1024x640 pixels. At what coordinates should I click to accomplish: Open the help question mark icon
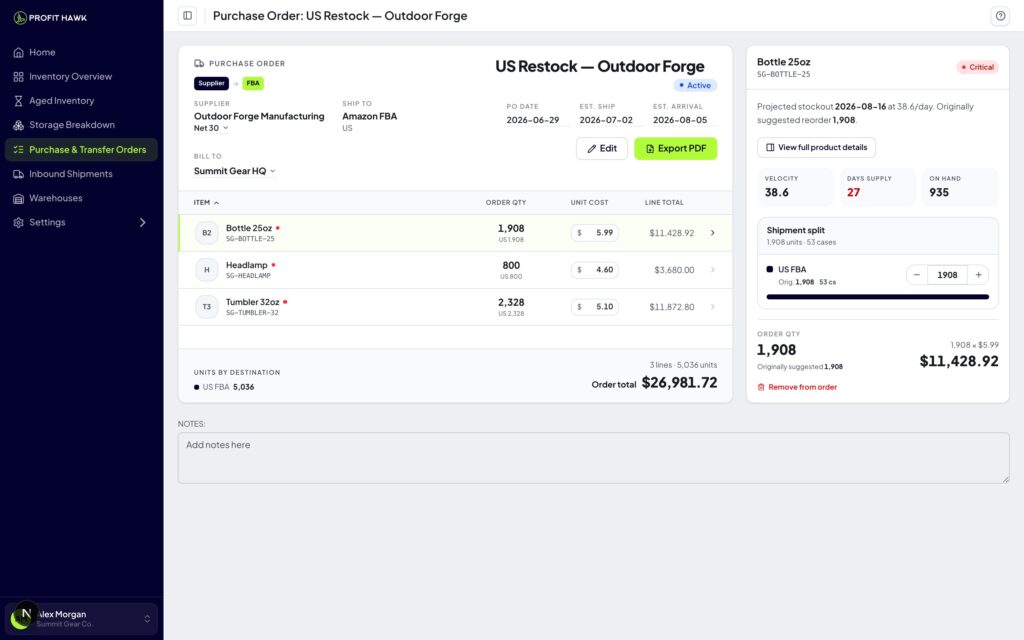tap(1000, 16)
